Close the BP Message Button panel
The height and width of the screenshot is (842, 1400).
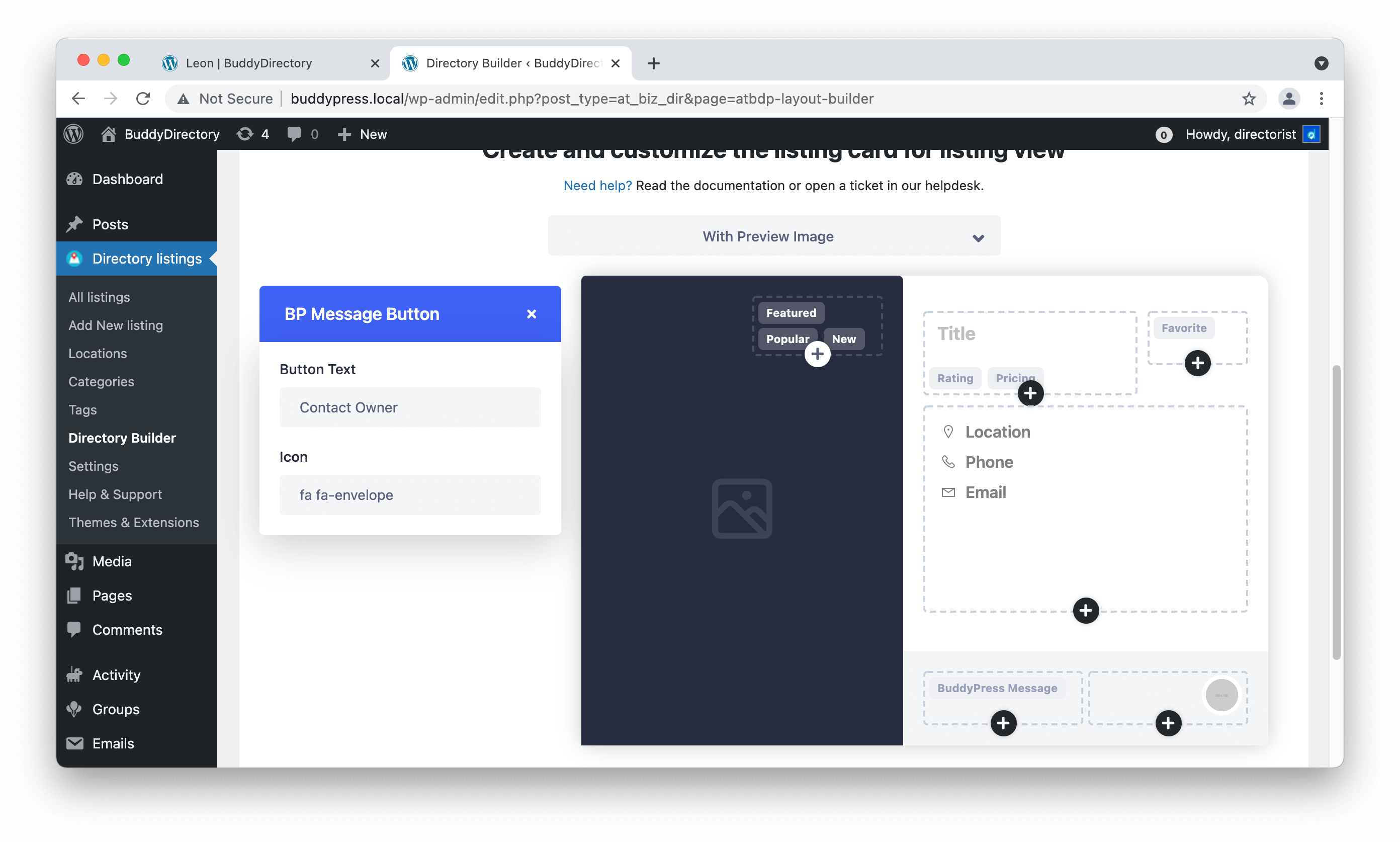pos(531,314)
